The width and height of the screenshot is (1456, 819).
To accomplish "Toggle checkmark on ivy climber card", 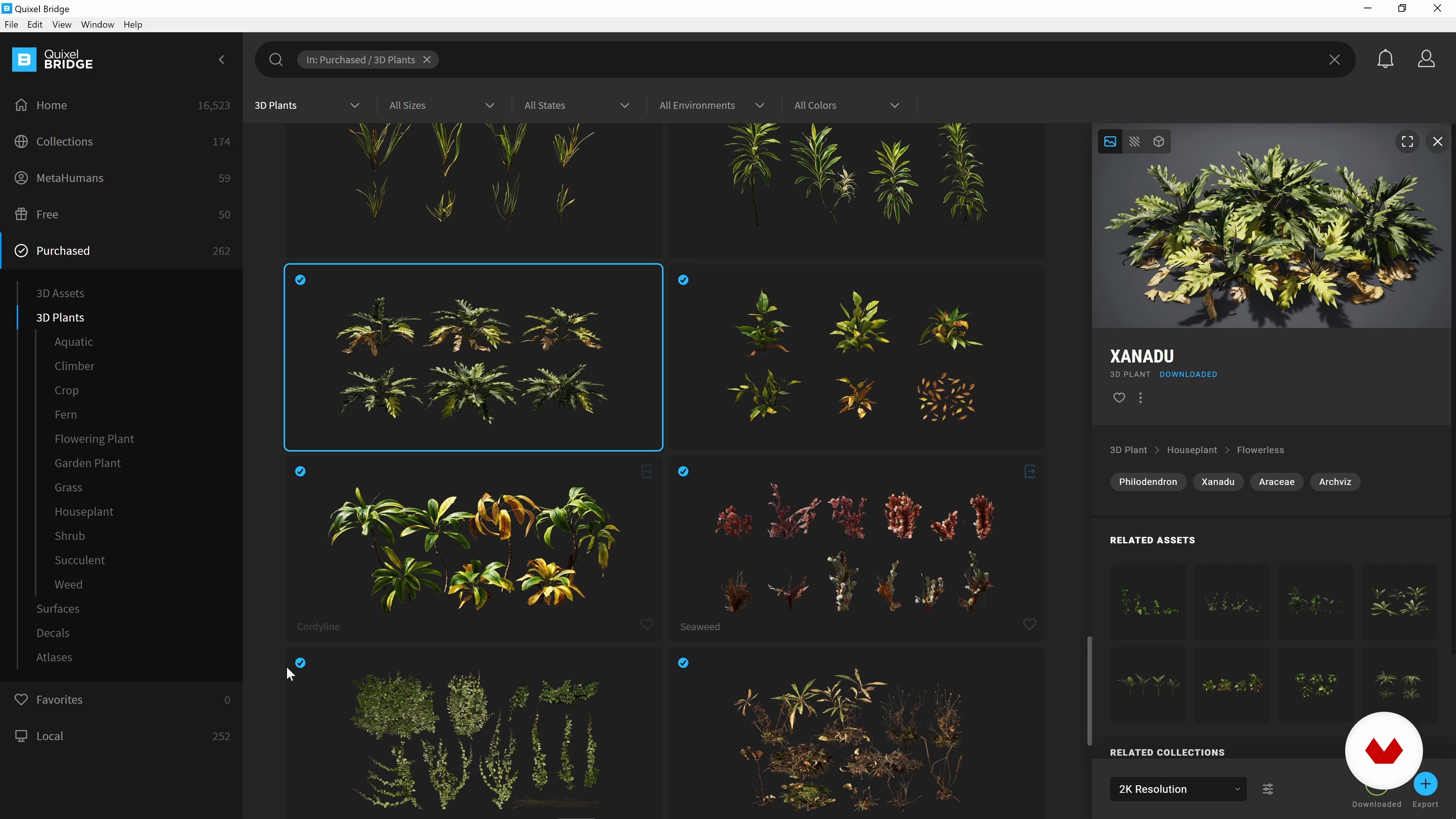I will [x=301, y=663].
